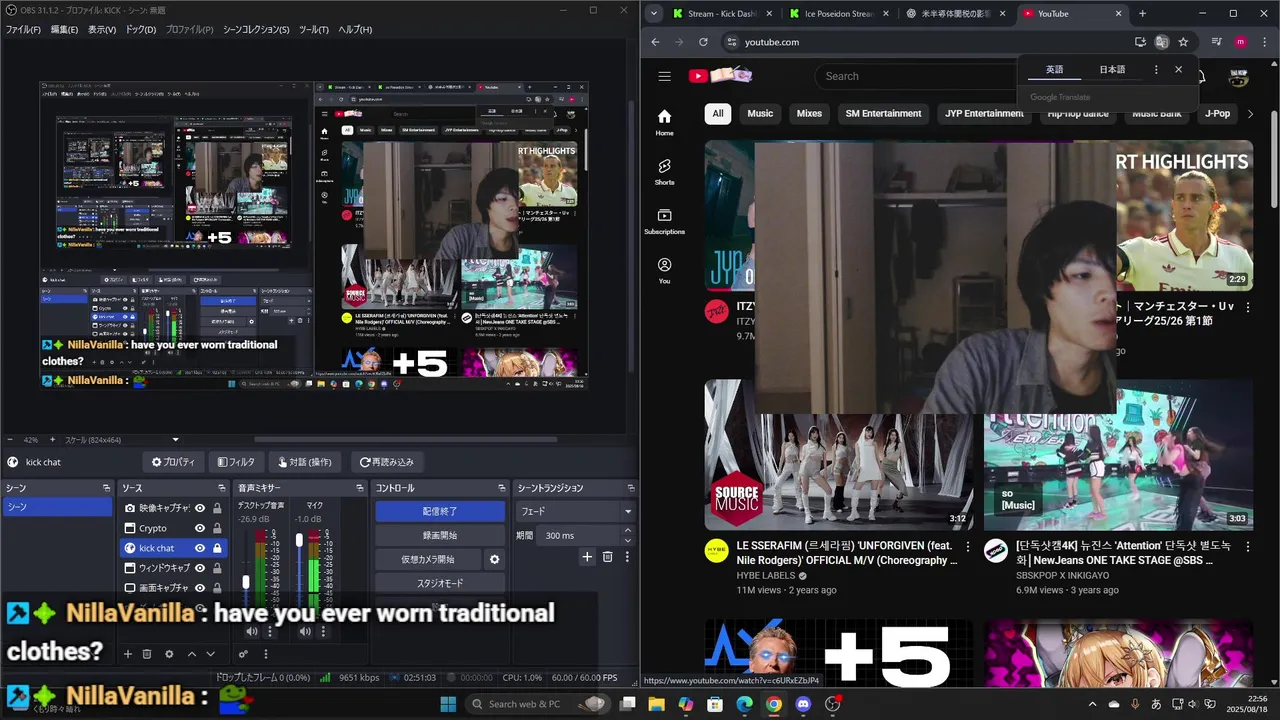Enable スタジオモード studio mode
The width and height of the screenshot is (1280, 720).
(440, 583)
